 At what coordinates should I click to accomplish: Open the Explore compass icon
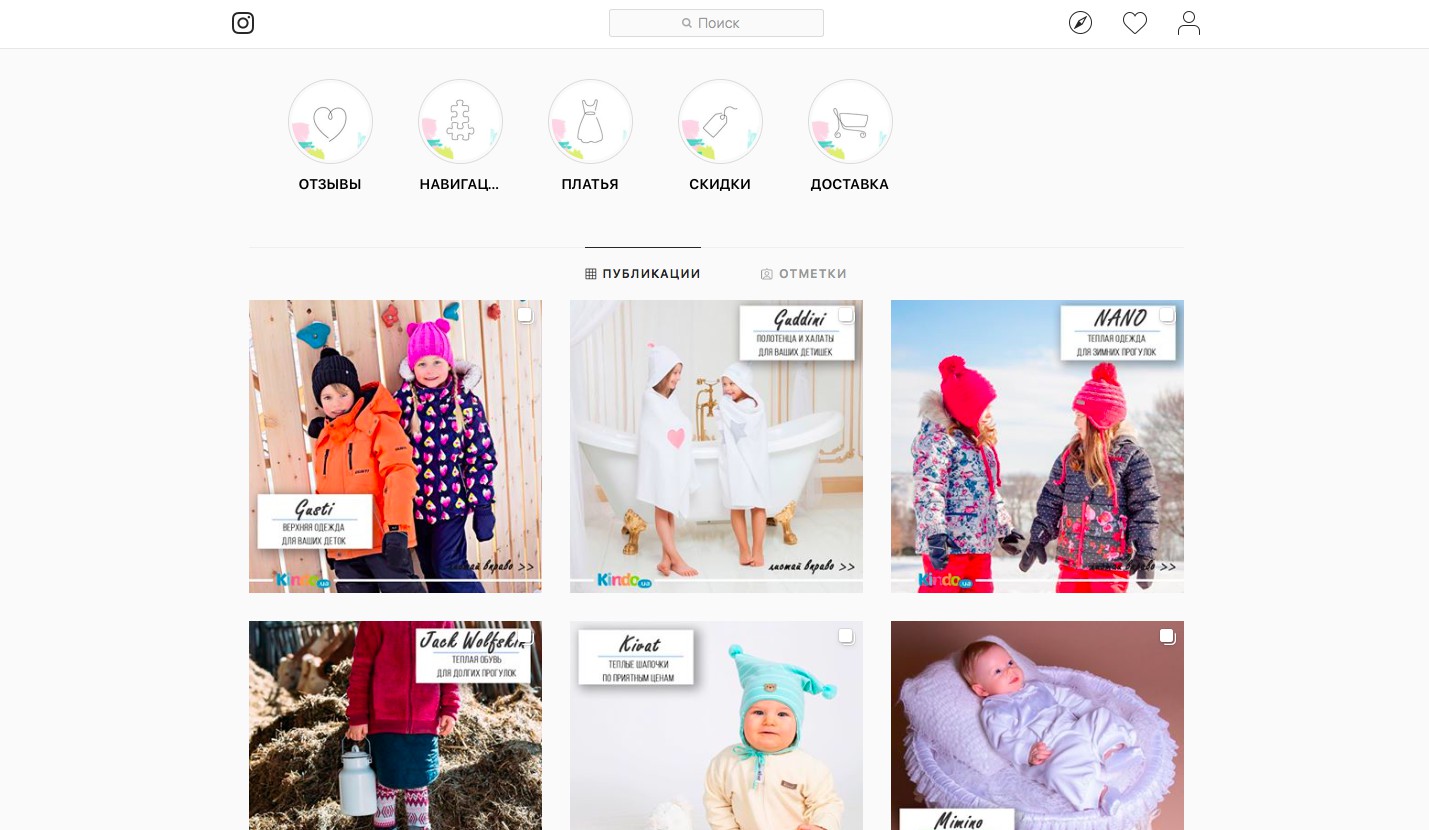1080,23
